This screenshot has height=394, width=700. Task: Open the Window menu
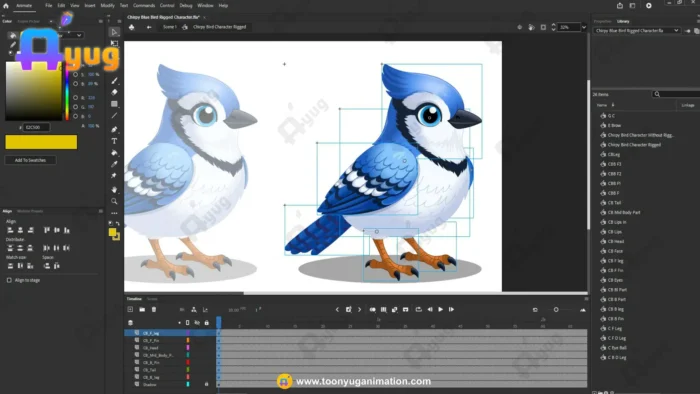[x=205, y=6]
